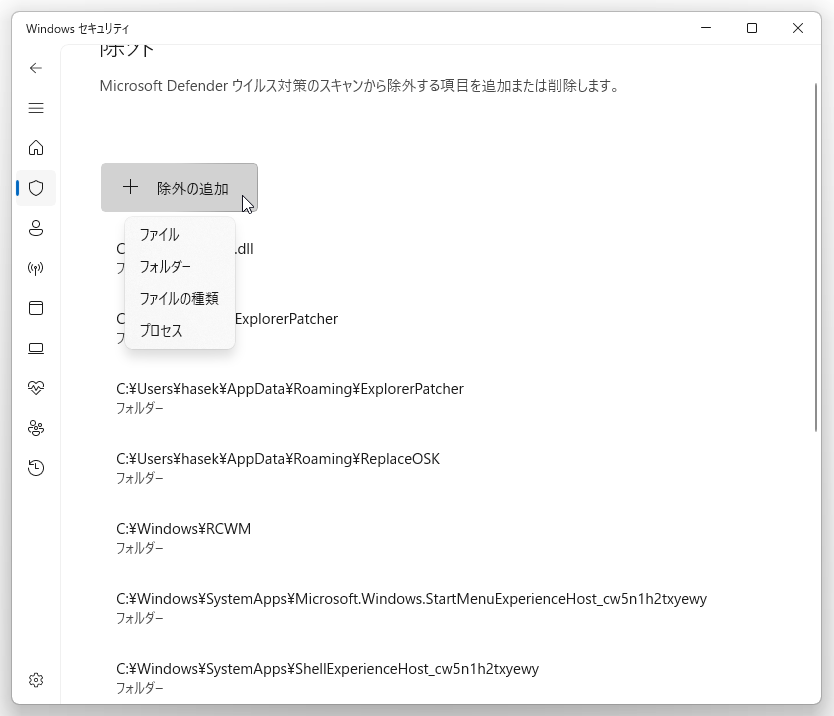Open App & browser control icon
The height and width of the screenshot is (716, 834).
tap(36, 308)
